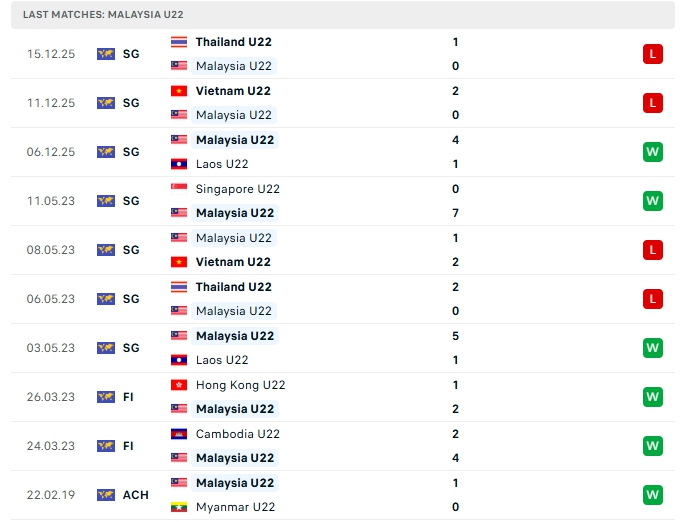This screenshot has height=522, width=687.
Task: Click the red L badge for 15.12.25
Action: coord(653,54)
